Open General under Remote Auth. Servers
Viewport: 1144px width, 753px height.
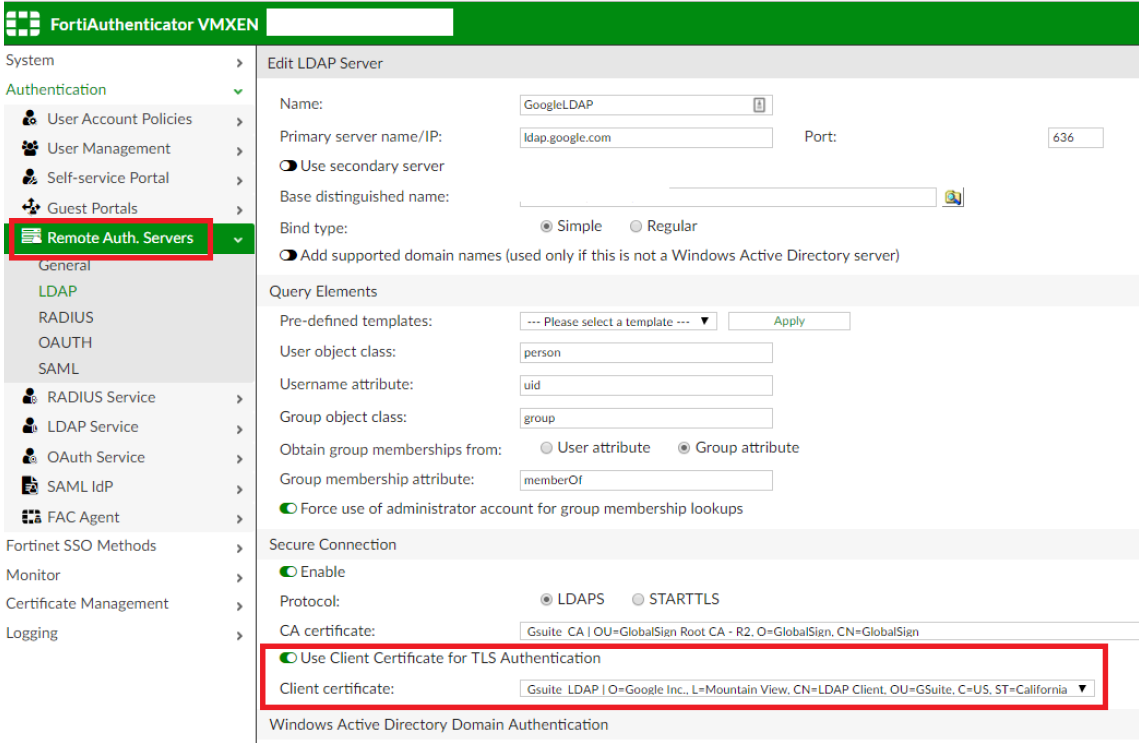coord(64,266)
